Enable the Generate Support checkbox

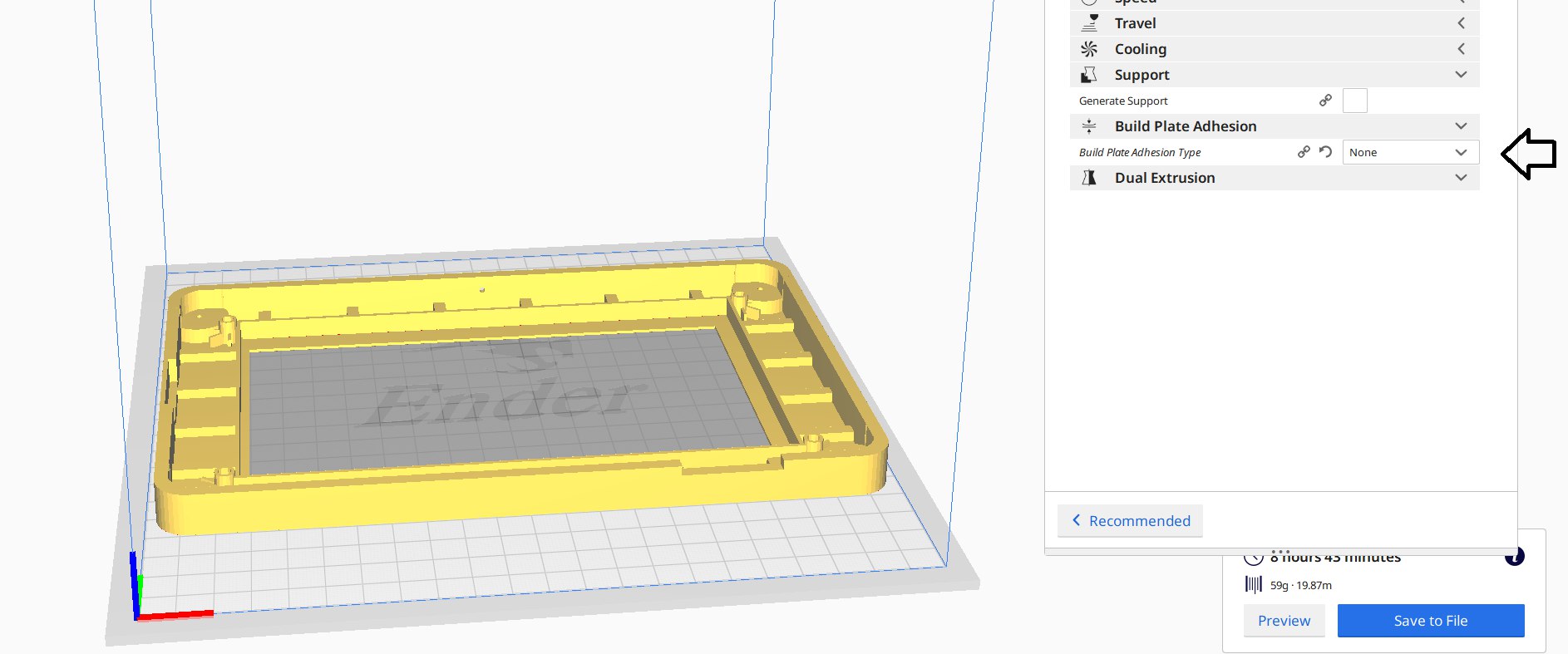tap(1355, 101)
